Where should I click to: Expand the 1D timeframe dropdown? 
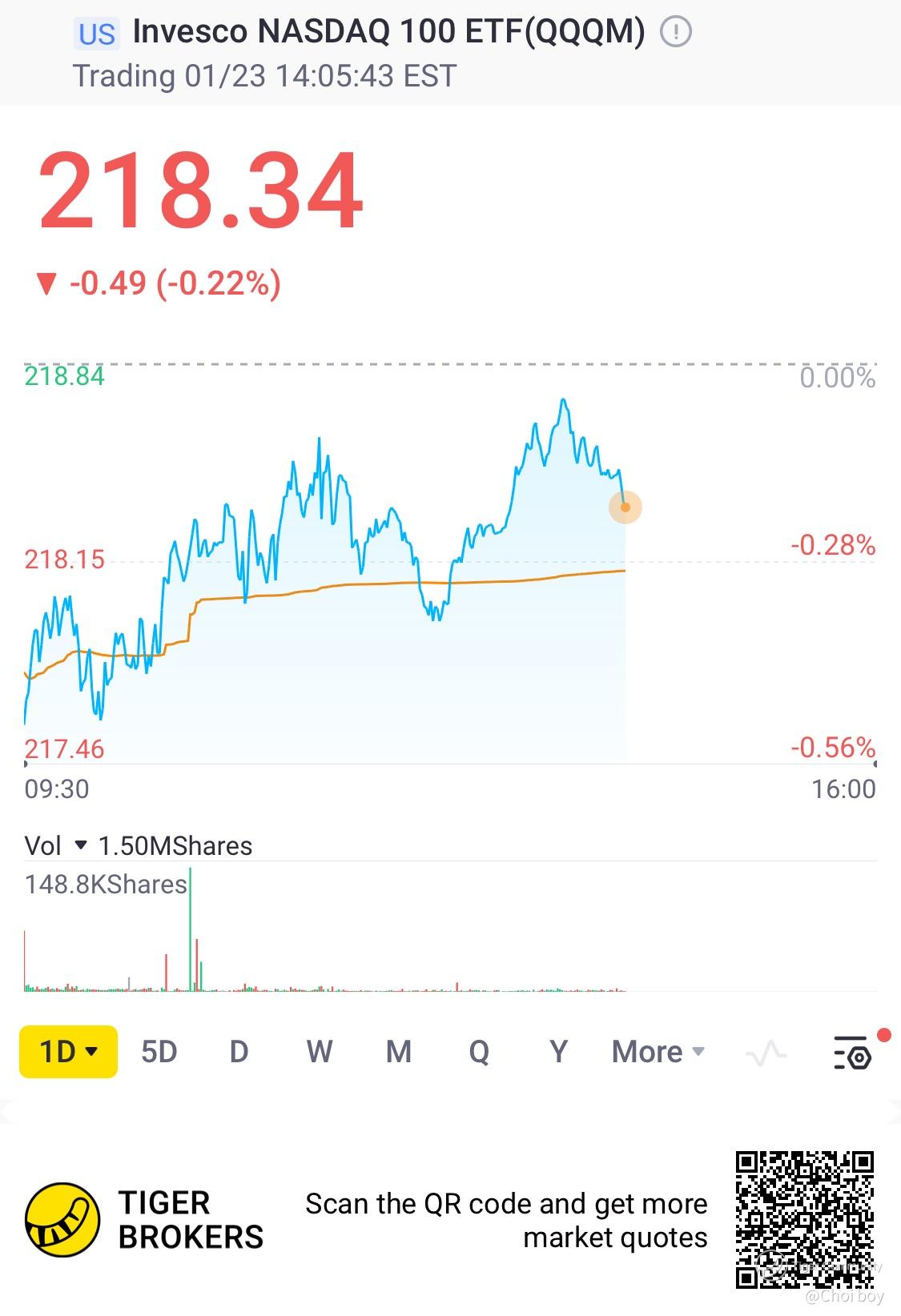click(69, 1051)
